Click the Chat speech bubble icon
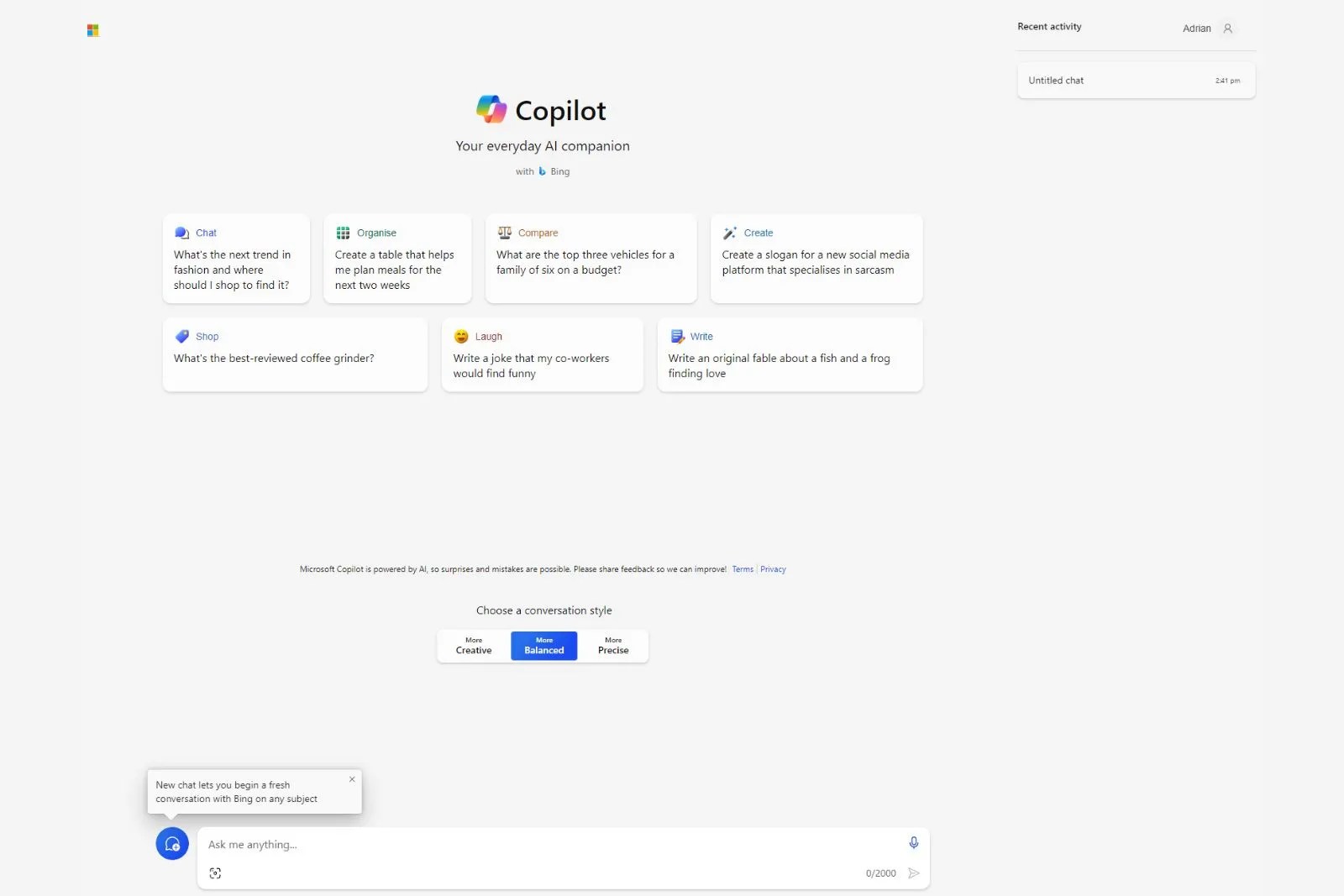 coord(181,233)
